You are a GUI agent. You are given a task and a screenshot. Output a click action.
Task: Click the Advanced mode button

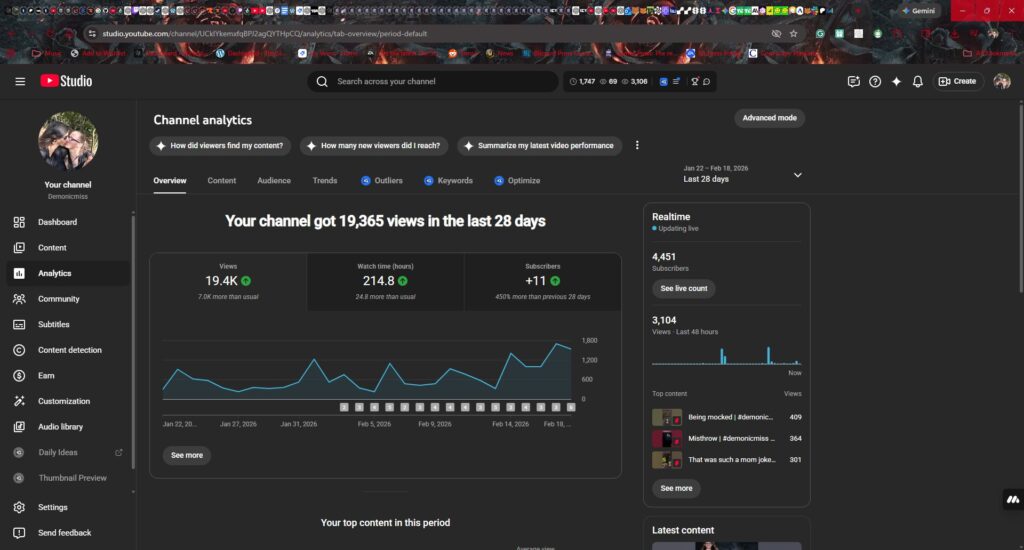(769, 118)
